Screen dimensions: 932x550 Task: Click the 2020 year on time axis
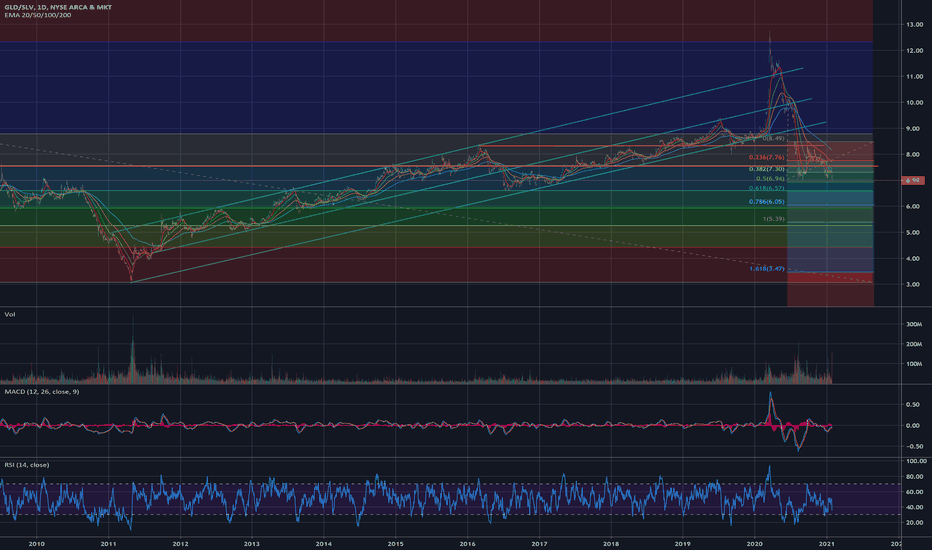point(754,543)
